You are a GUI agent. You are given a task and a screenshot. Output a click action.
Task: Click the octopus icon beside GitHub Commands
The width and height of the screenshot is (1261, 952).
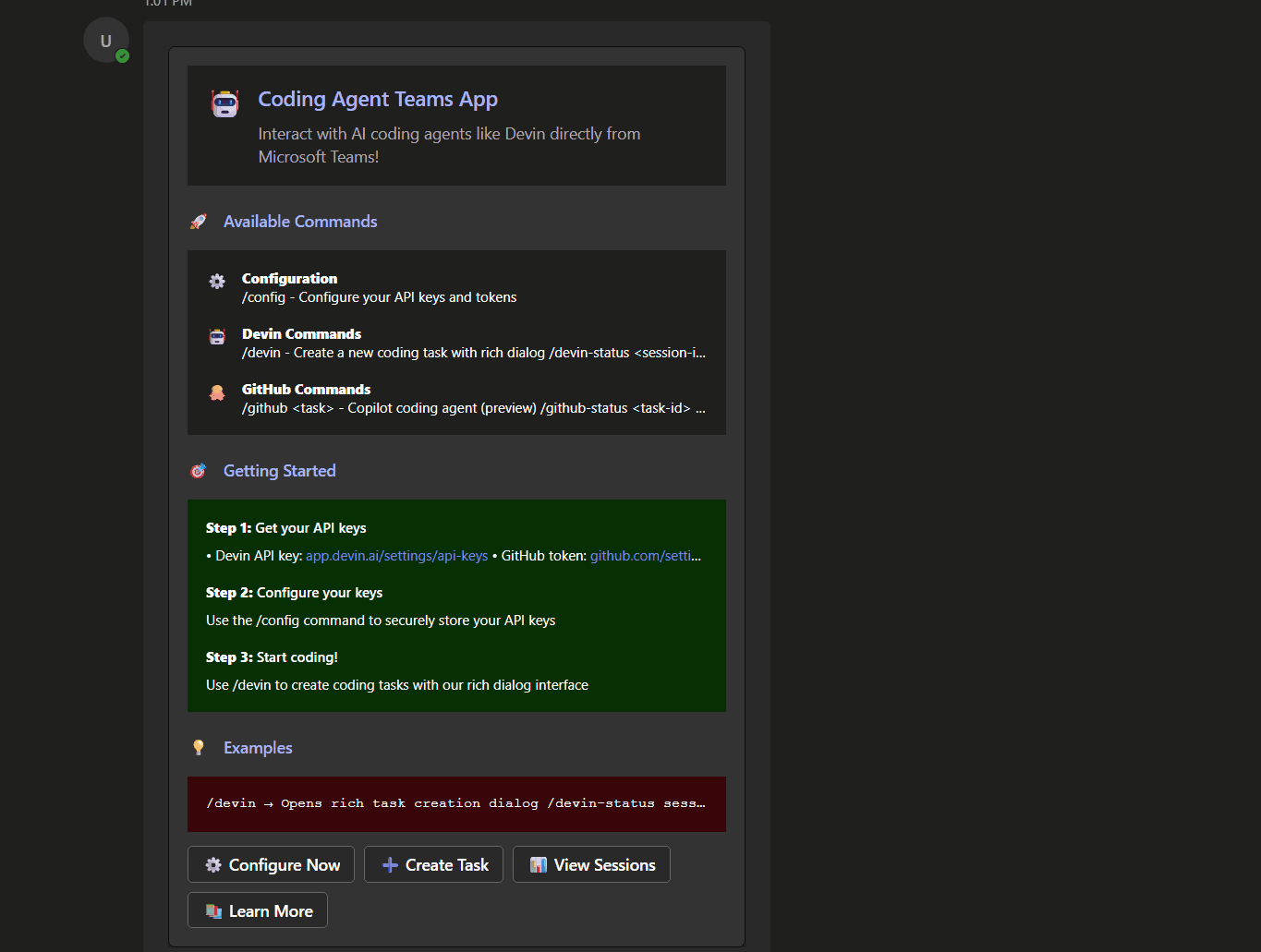pos(217,392)
